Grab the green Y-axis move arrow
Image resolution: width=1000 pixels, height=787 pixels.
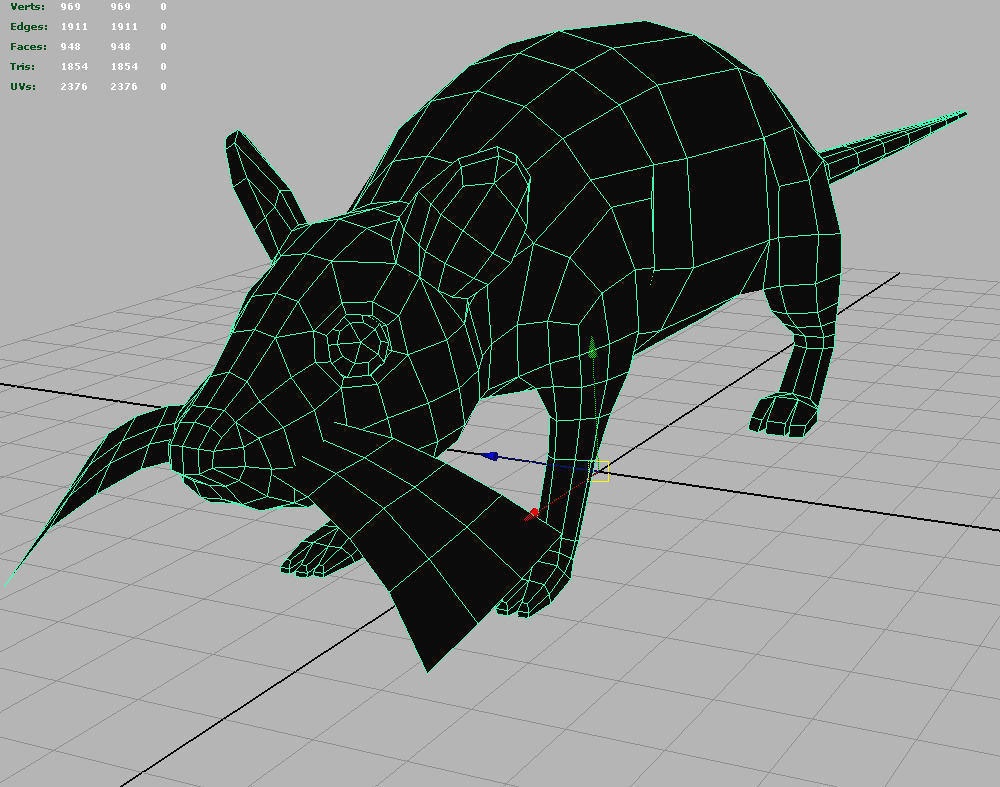click(593, 348)
